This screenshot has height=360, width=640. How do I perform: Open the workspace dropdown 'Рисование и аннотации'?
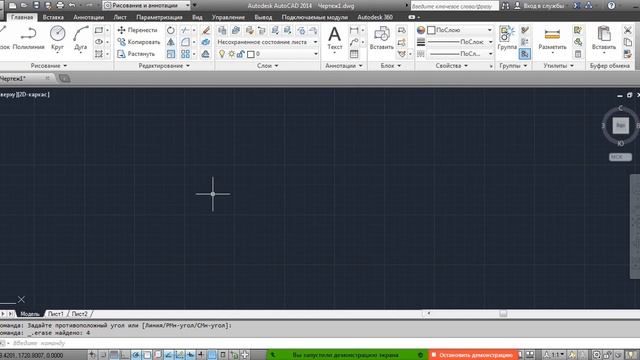coord(147,5)
